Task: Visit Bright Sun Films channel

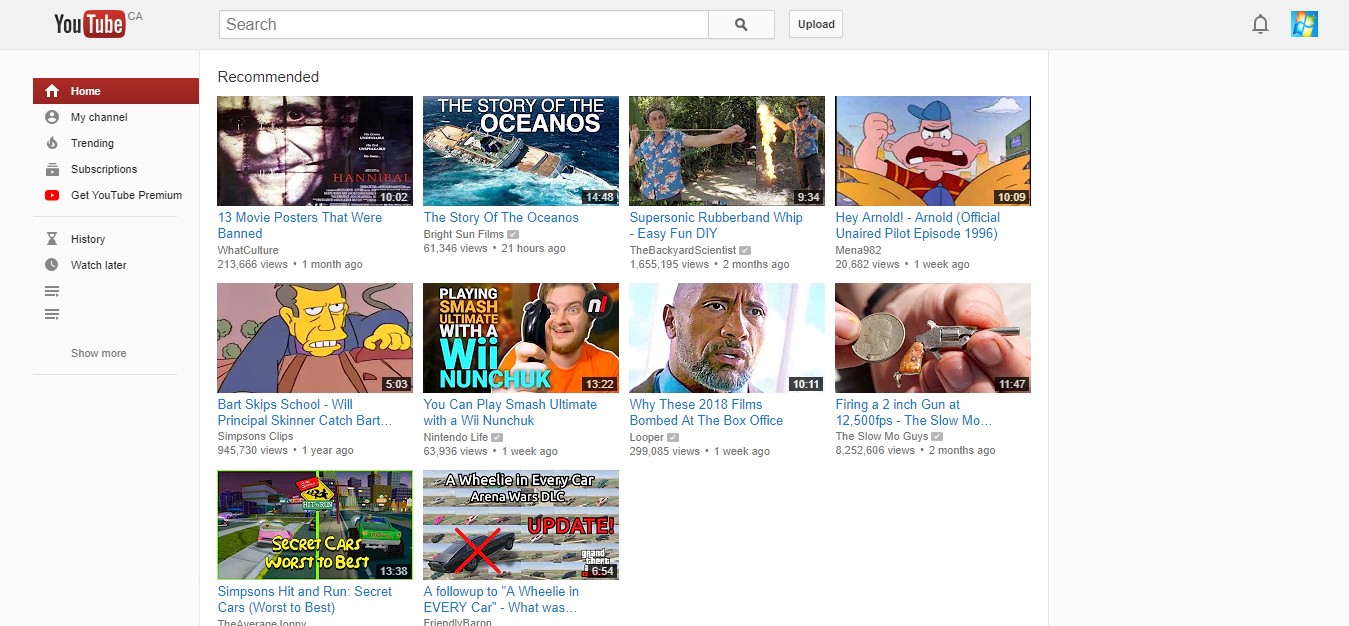Action: pyautogui.click(x=464, y=234)
